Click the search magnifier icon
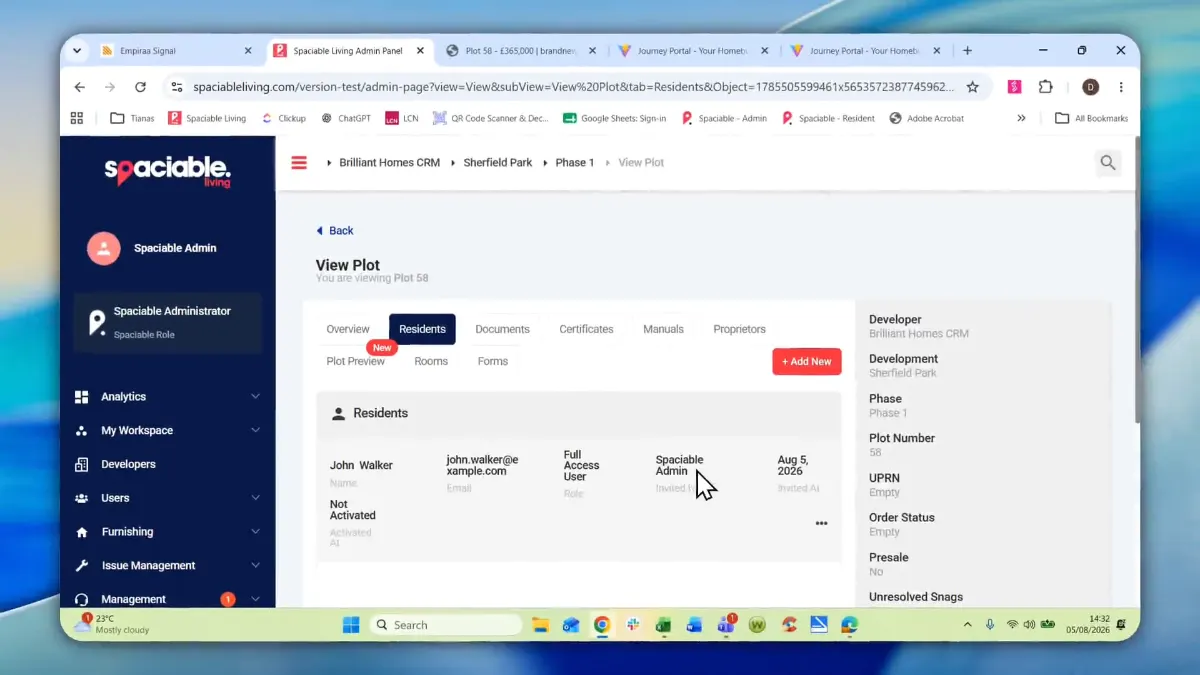 1108,162
